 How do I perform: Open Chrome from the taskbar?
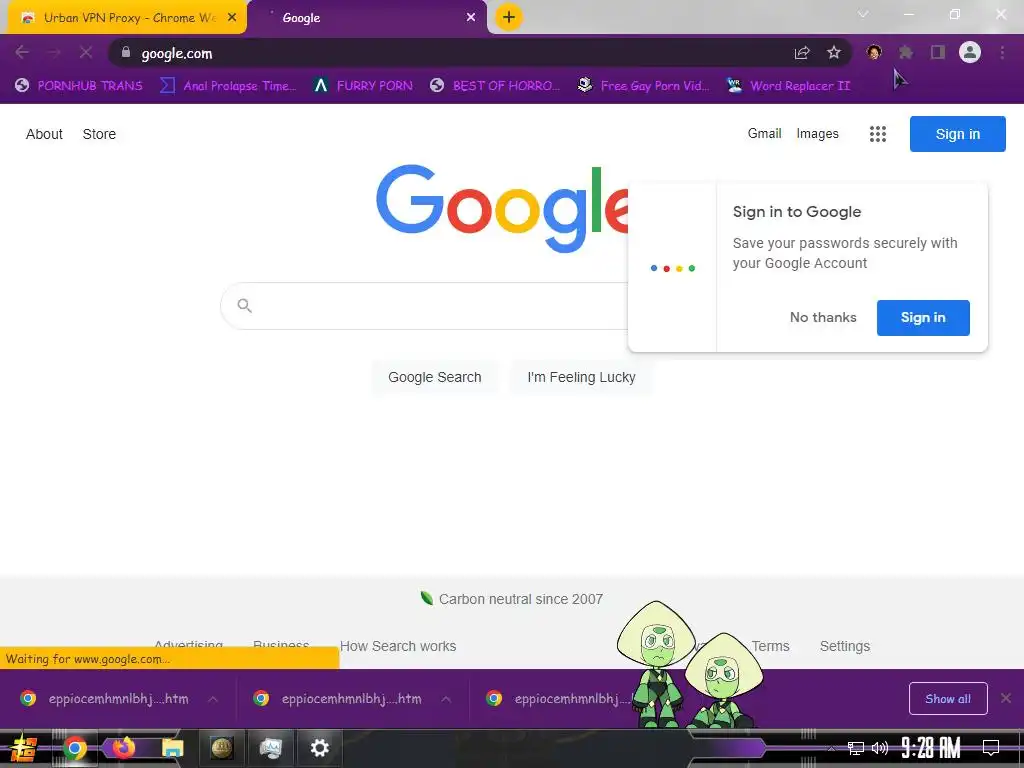[x=74, y=748]
